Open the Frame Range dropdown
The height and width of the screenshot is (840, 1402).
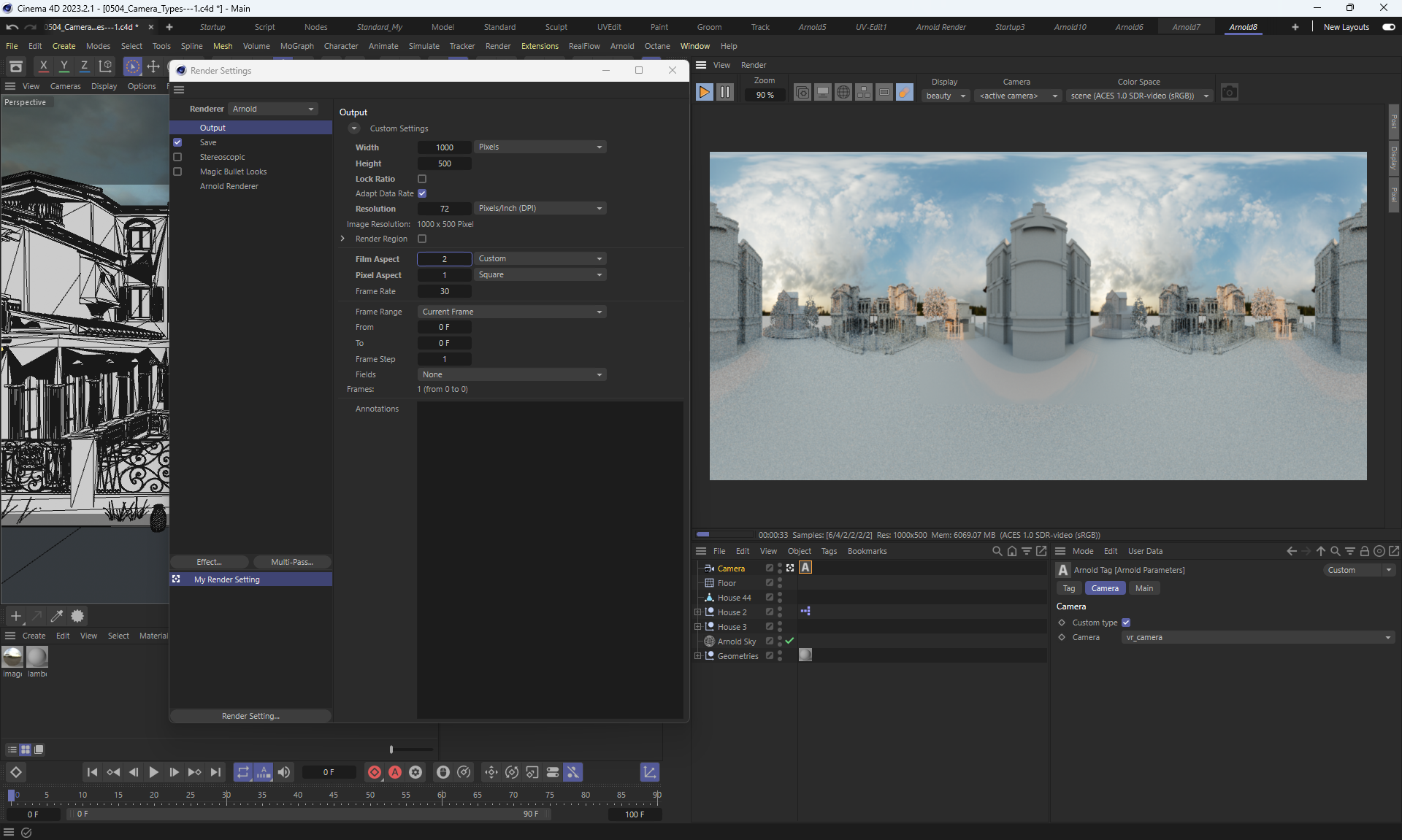coord(512,312)
